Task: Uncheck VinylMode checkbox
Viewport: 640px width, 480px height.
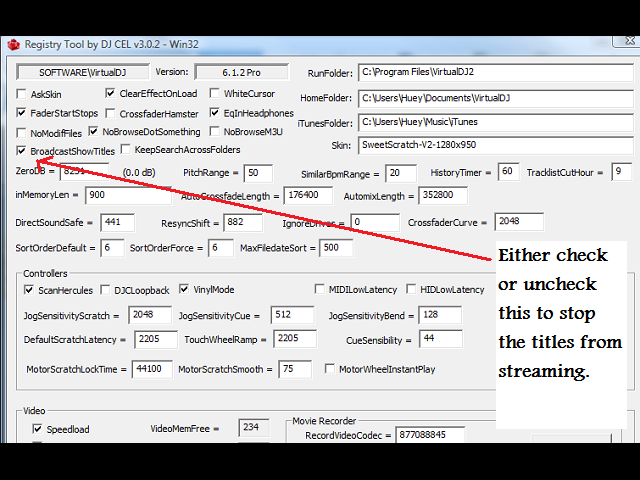Action: (x=184, y=289)
